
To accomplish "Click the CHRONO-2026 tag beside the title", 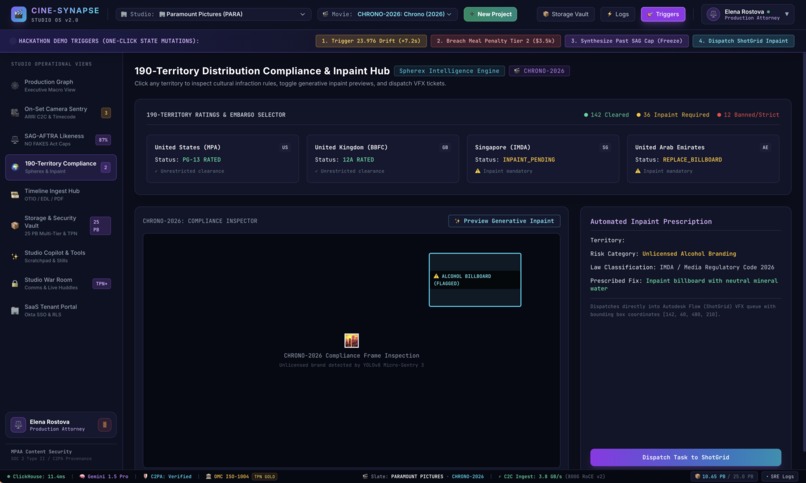I will click(x=539, y=71).
